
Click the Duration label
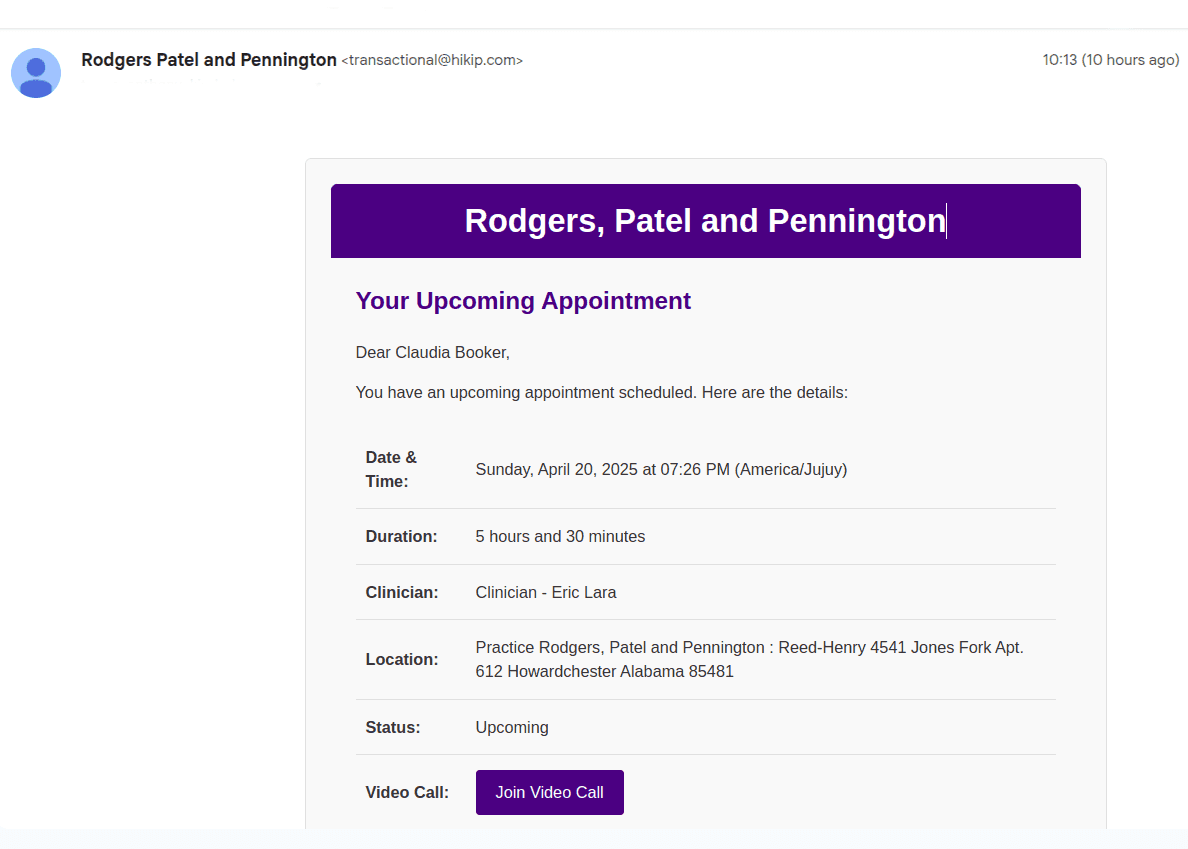[x=401, y=536]
